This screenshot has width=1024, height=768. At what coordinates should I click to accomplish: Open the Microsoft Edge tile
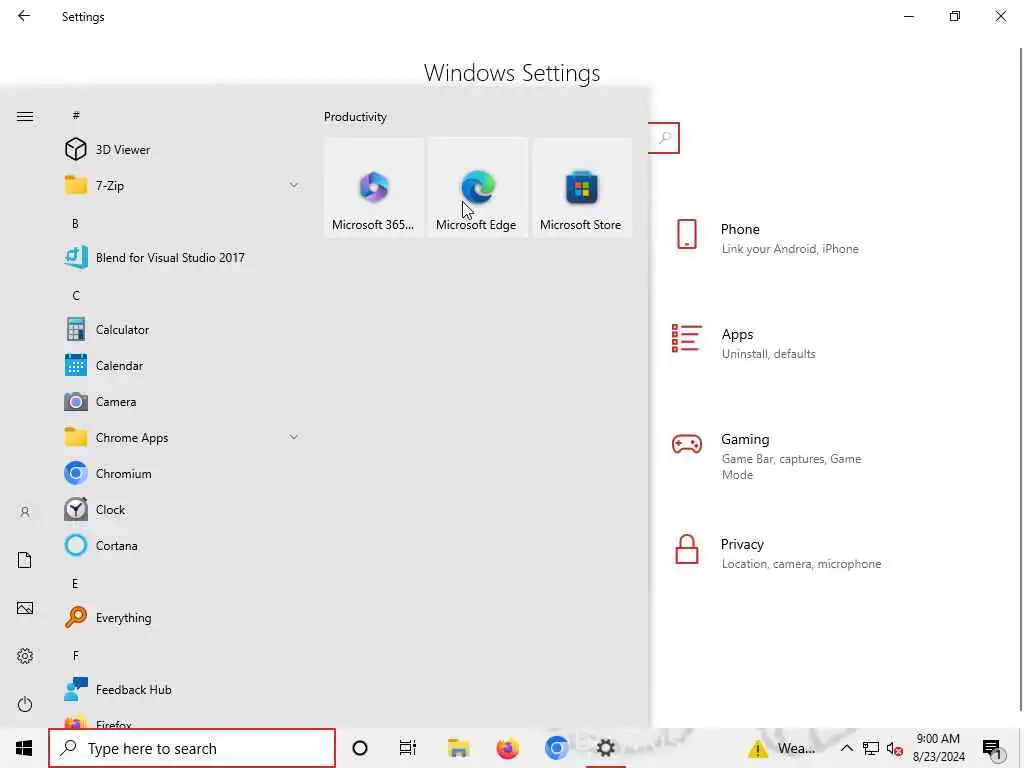tap(477, 187)
